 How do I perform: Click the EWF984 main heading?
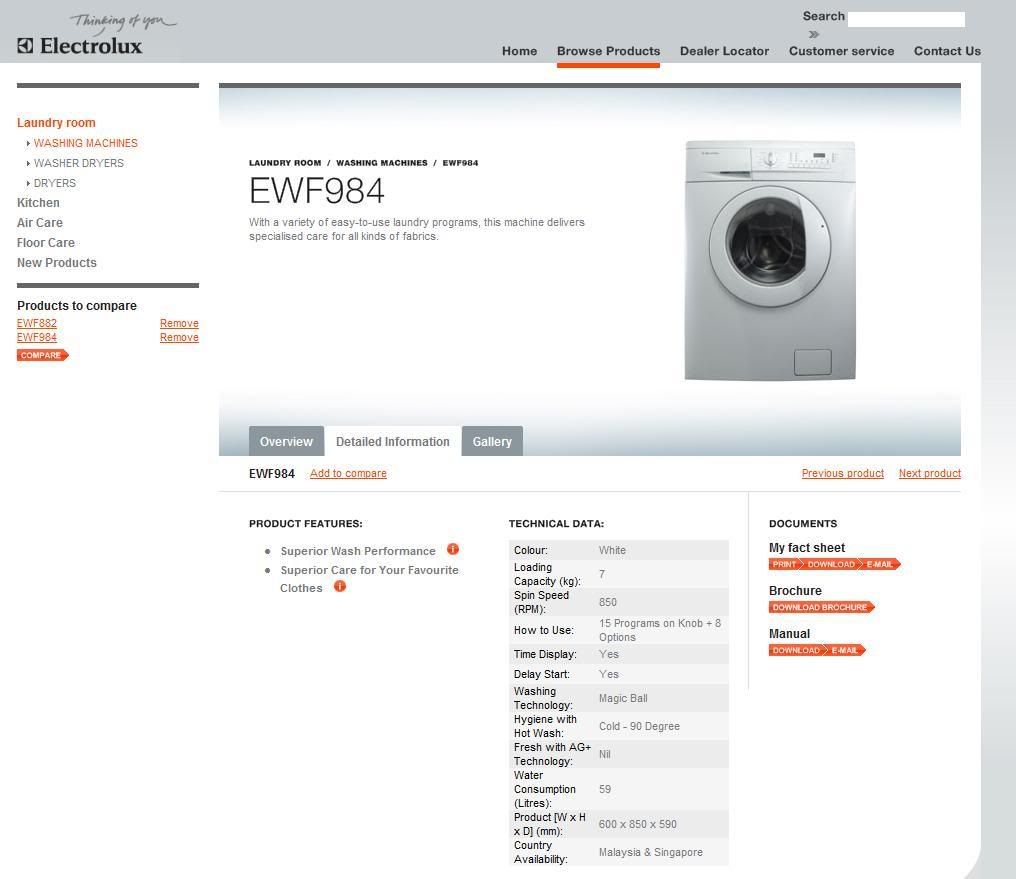pos(317,190)
